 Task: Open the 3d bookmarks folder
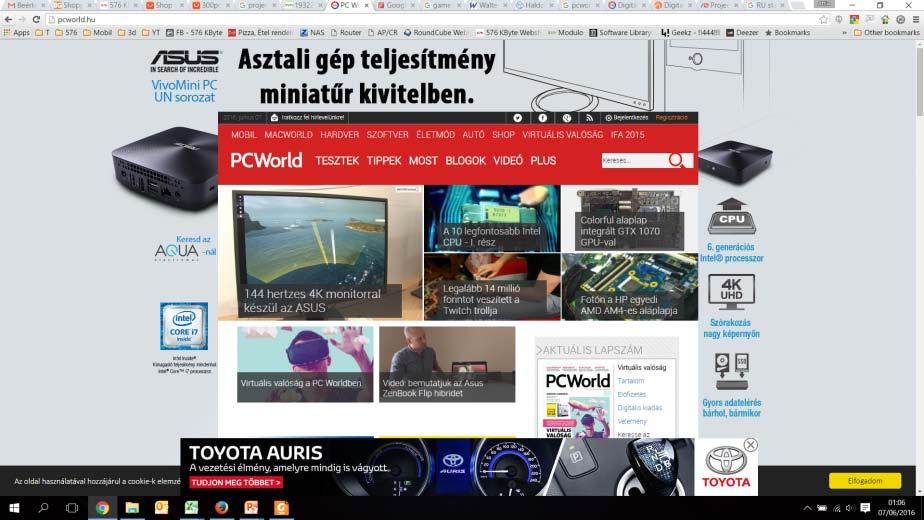click(x=127, y=33)
